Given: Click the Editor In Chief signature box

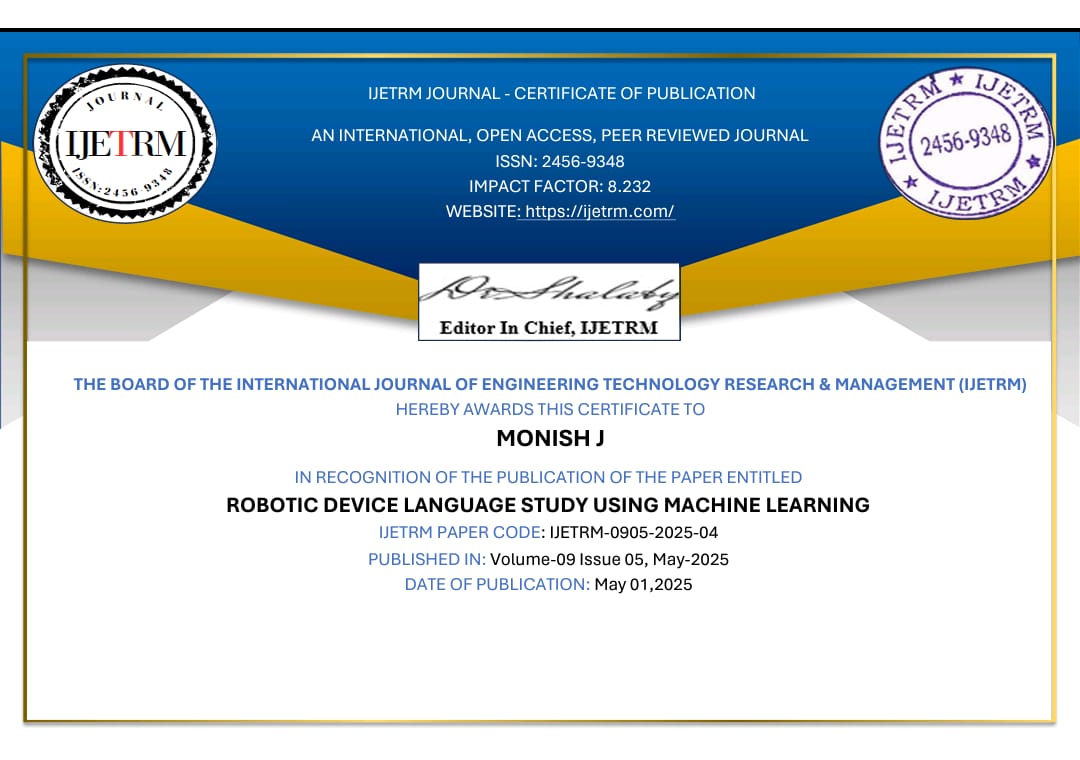Looking at the screenshot, I should coord(549,302).
